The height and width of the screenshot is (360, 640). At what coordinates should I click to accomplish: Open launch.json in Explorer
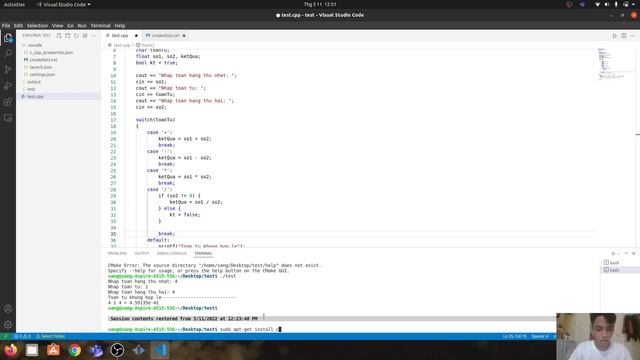tap(41, 67)
